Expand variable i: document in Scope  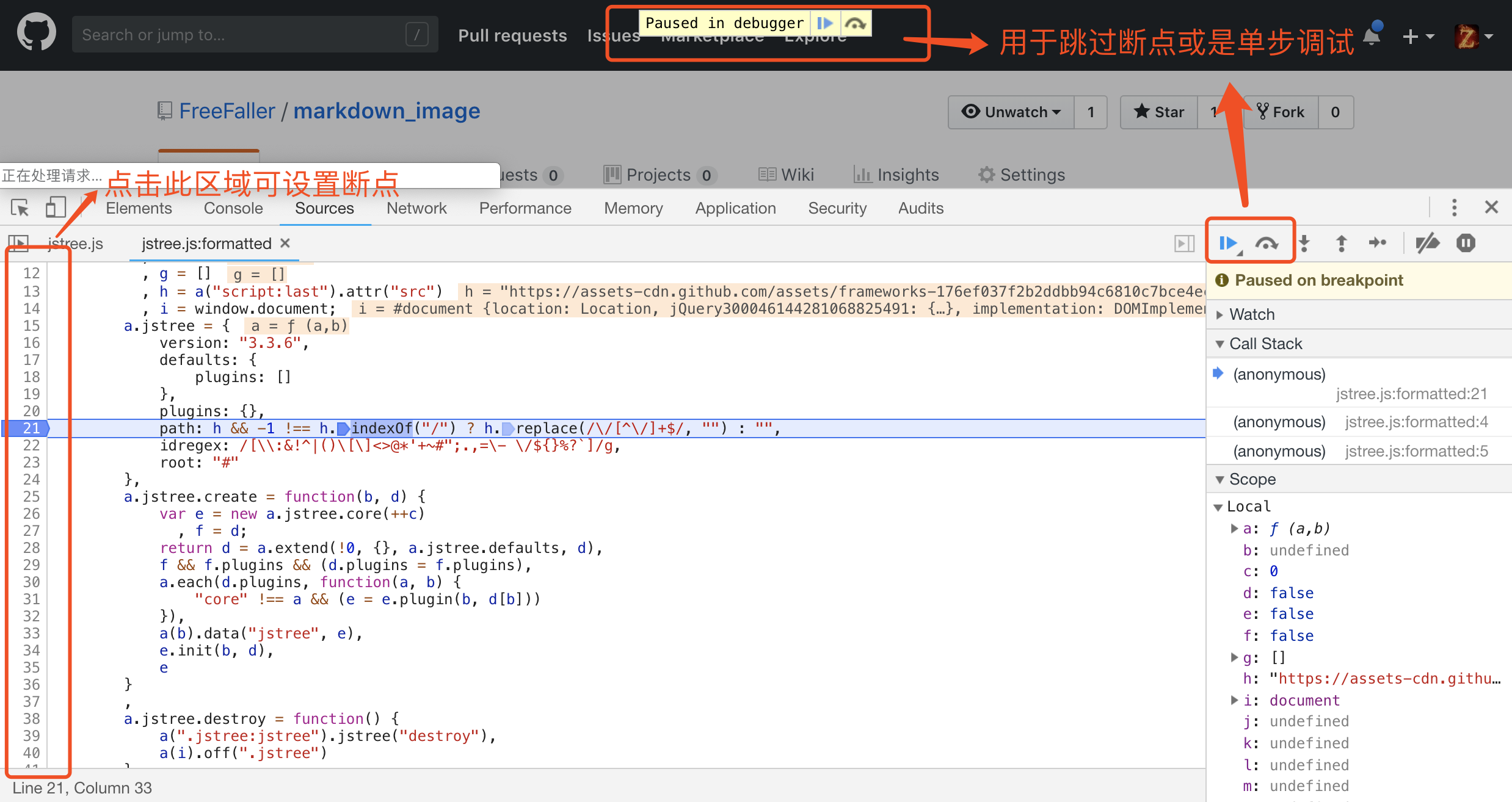tap(1235, 700)
